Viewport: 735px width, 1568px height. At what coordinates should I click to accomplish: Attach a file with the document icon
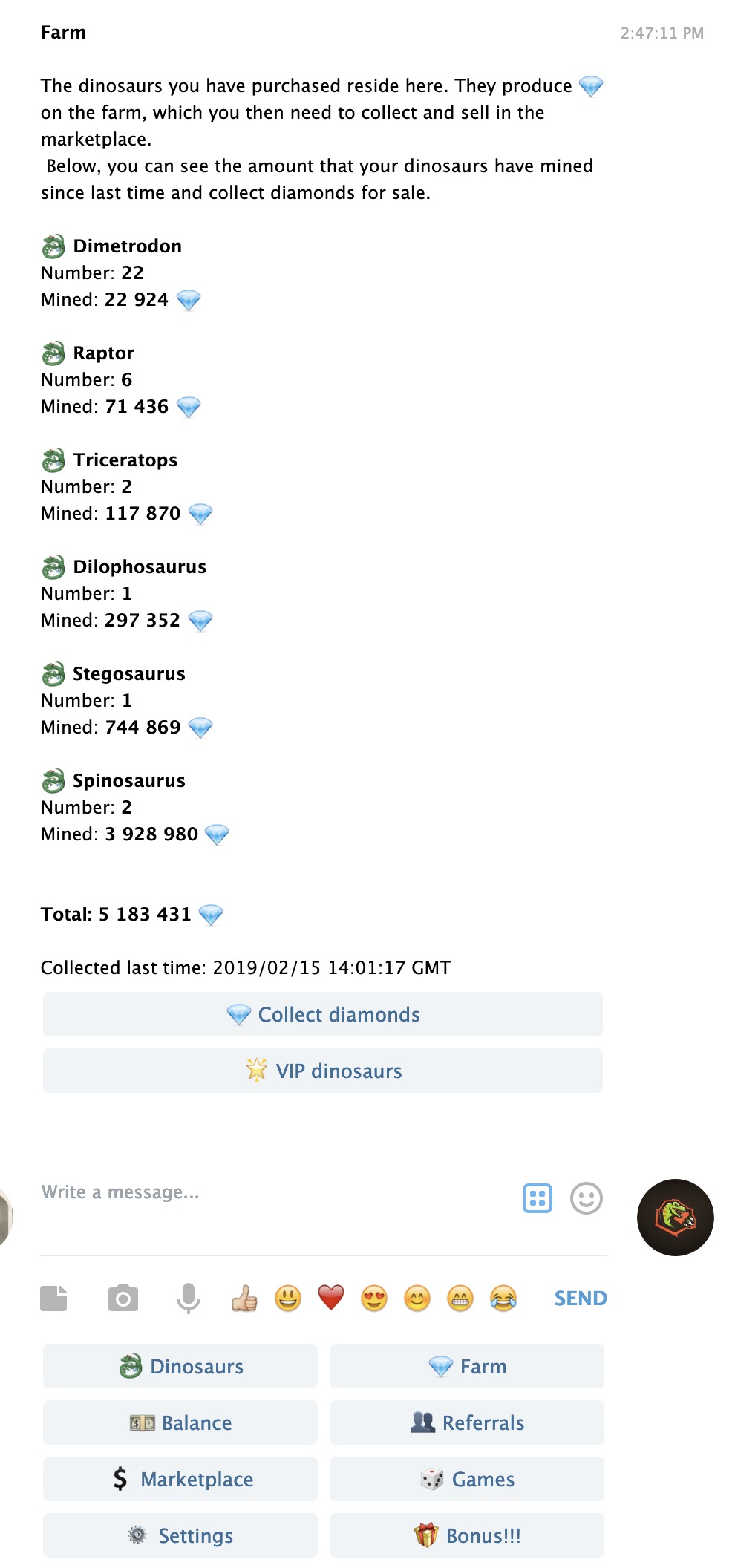(53, 1298)
